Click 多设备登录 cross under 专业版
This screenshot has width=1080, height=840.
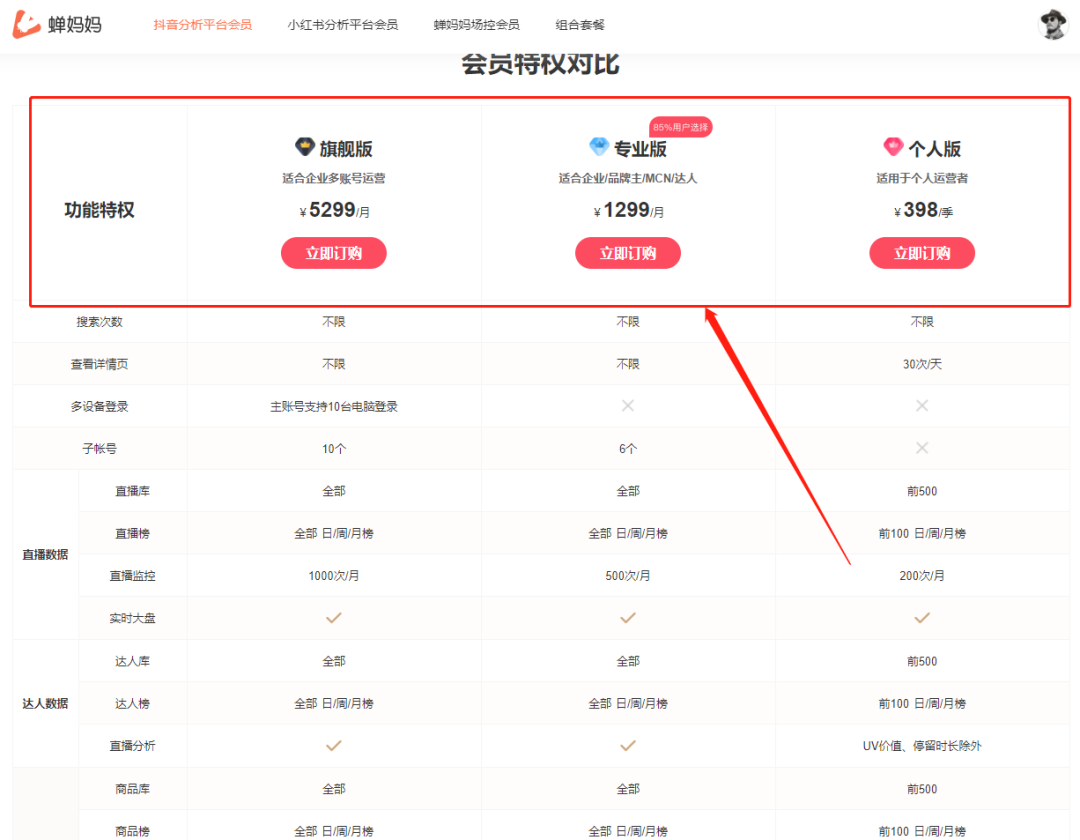tap(627, 406)
